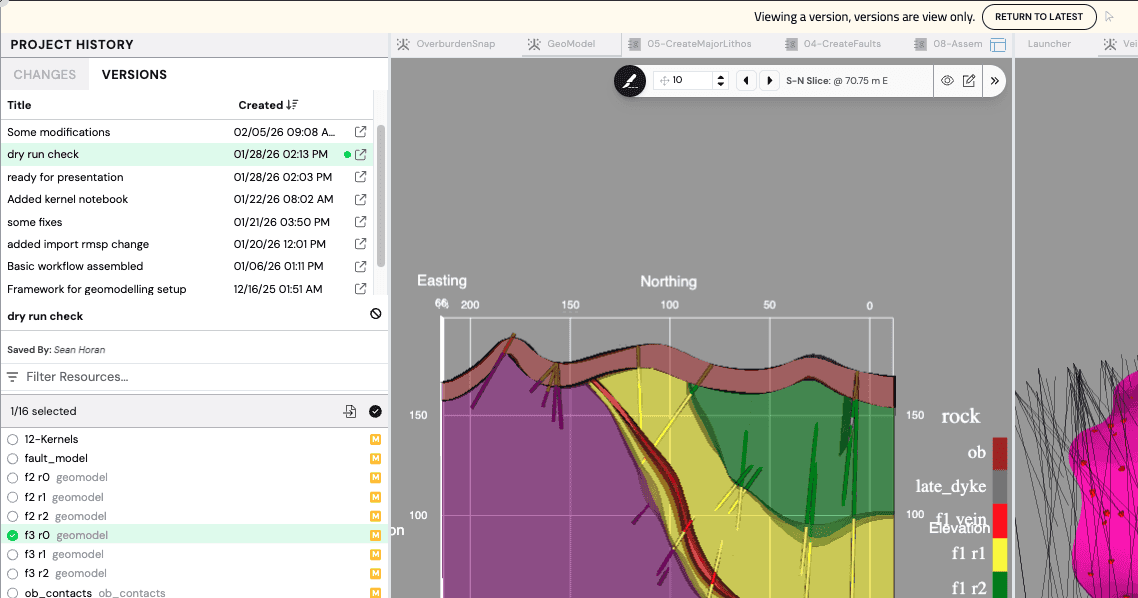Select the 'ready for presentation' version row

(x=187, y=177)
